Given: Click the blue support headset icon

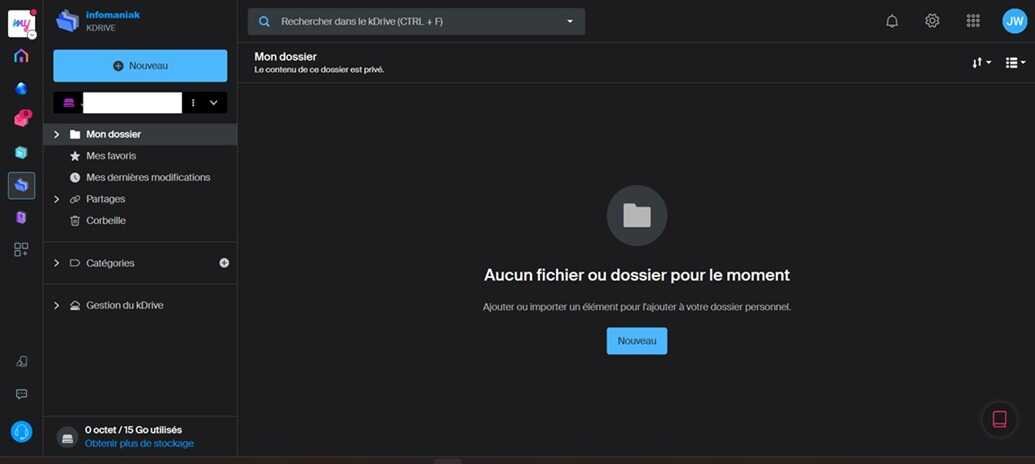Looking at the screenshot, I should [21, 431].
